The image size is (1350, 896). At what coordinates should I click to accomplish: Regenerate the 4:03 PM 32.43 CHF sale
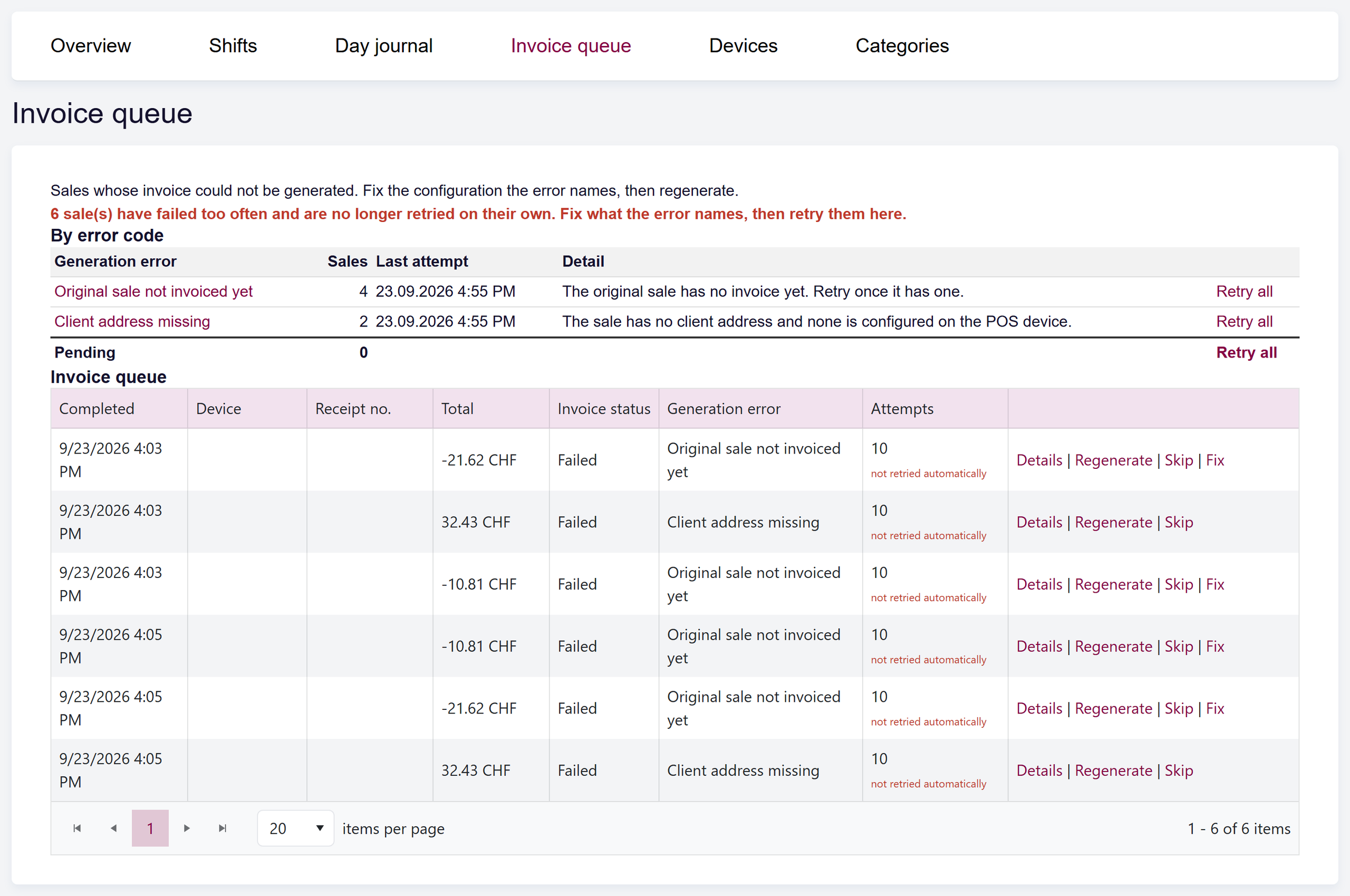(x=1113, y=522)
